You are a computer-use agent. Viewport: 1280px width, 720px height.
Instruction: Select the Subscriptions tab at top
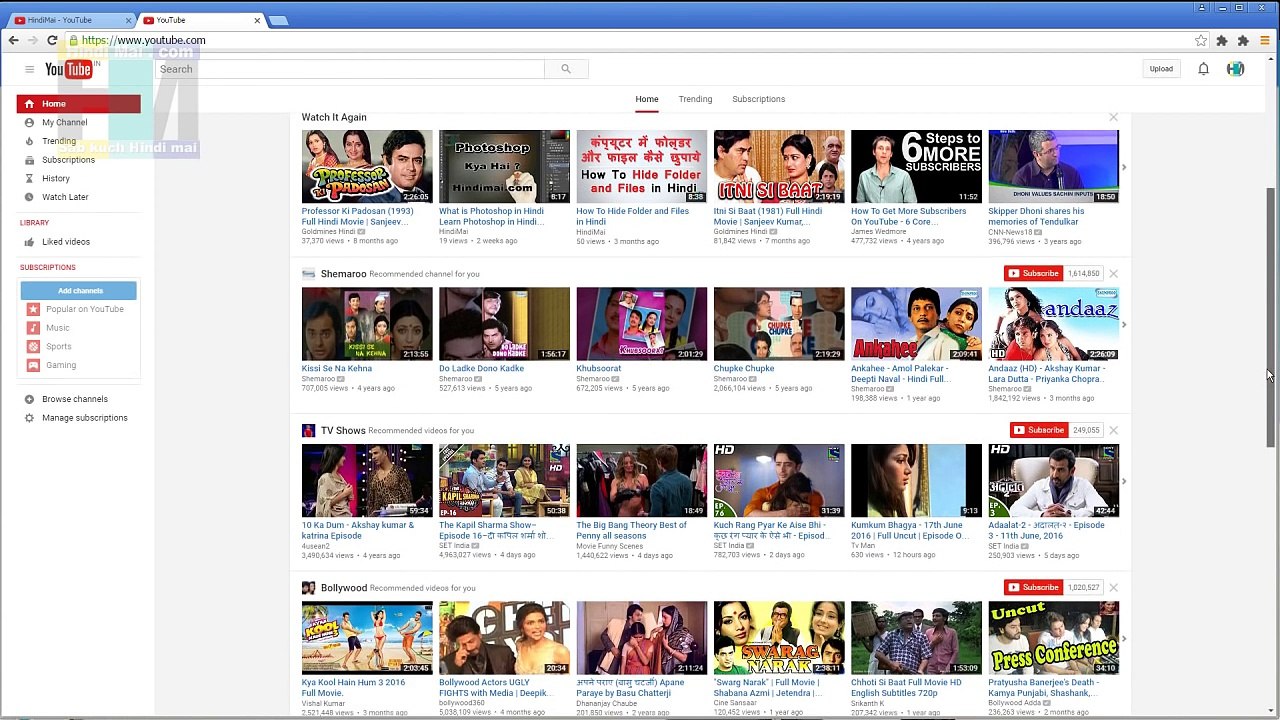[x=759, y=99]
